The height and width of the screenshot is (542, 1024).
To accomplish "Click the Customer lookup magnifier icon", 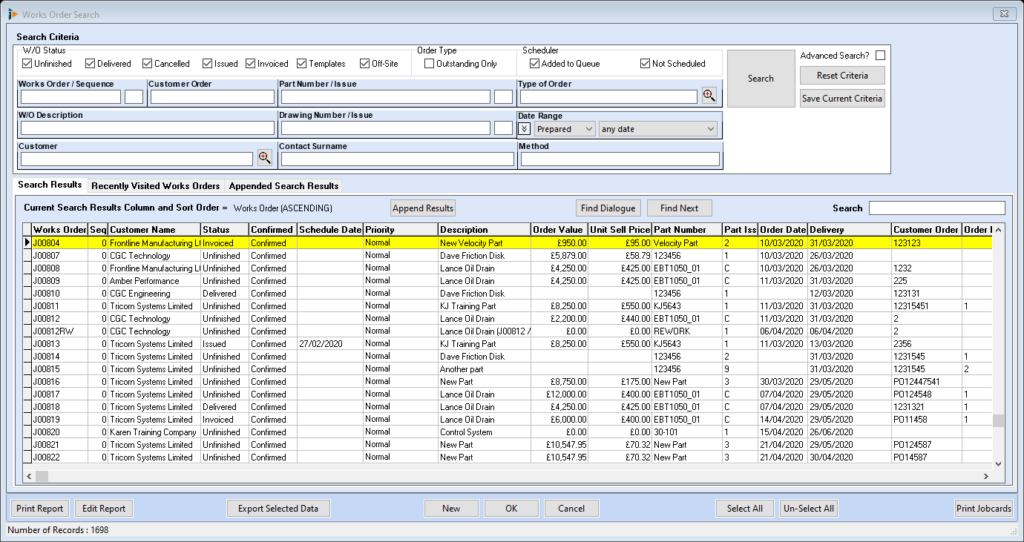I will (x=265, y=158).
